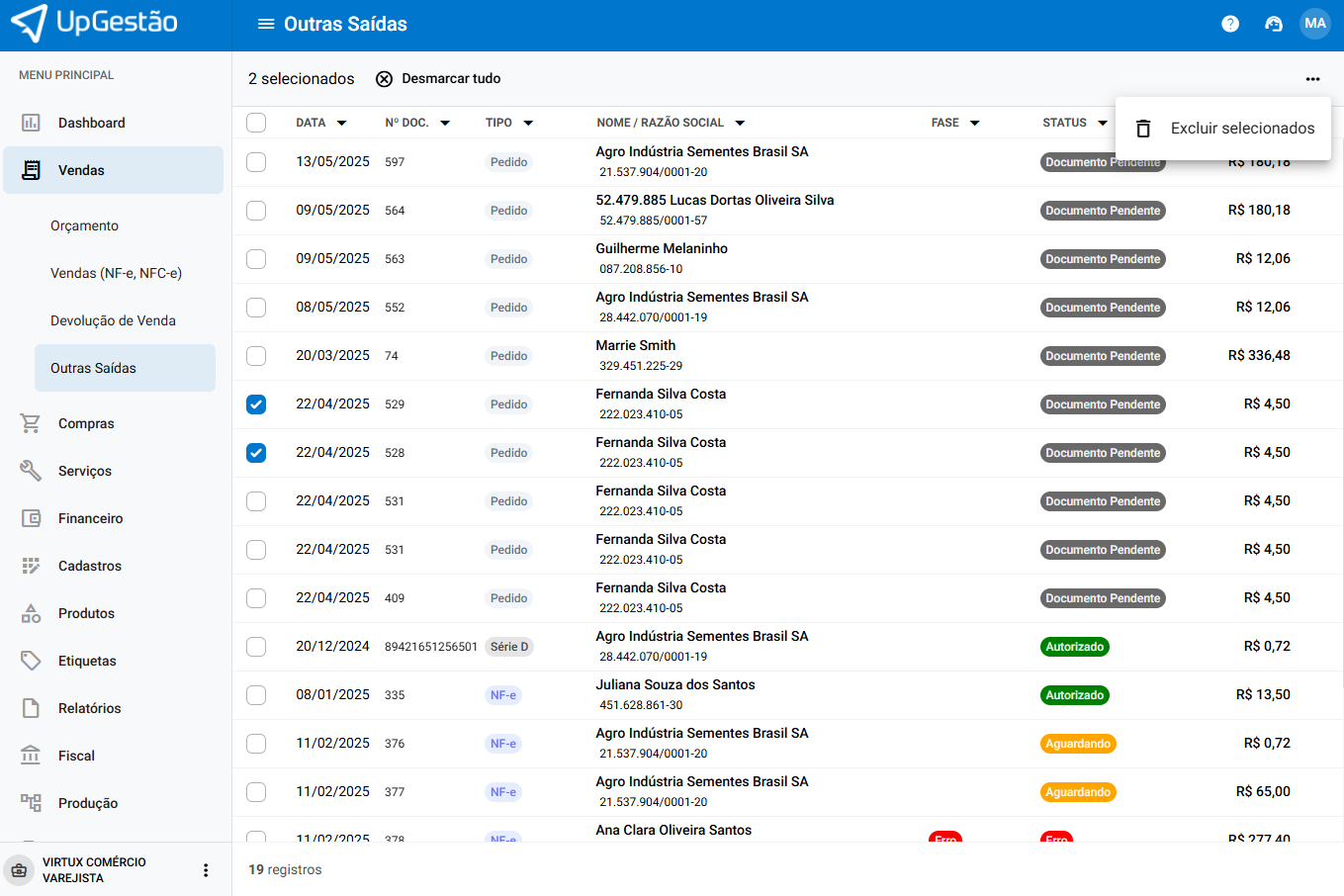Click the trash icon for Excluir selecionados
This screenshot has width=1344, height=896.
[x=1143, y=129]
